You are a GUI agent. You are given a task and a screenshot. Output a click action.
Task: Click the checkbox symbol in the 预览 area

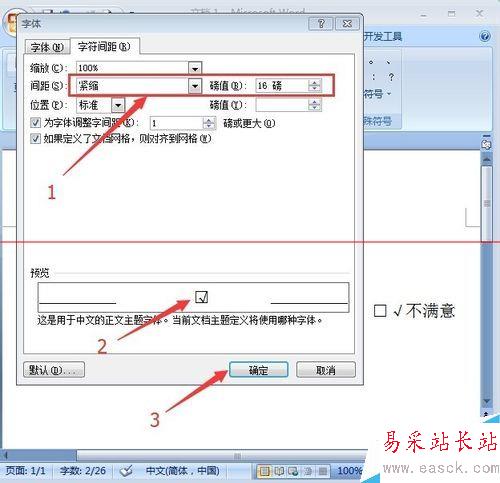pyautogui.click(x=201, y=297)
